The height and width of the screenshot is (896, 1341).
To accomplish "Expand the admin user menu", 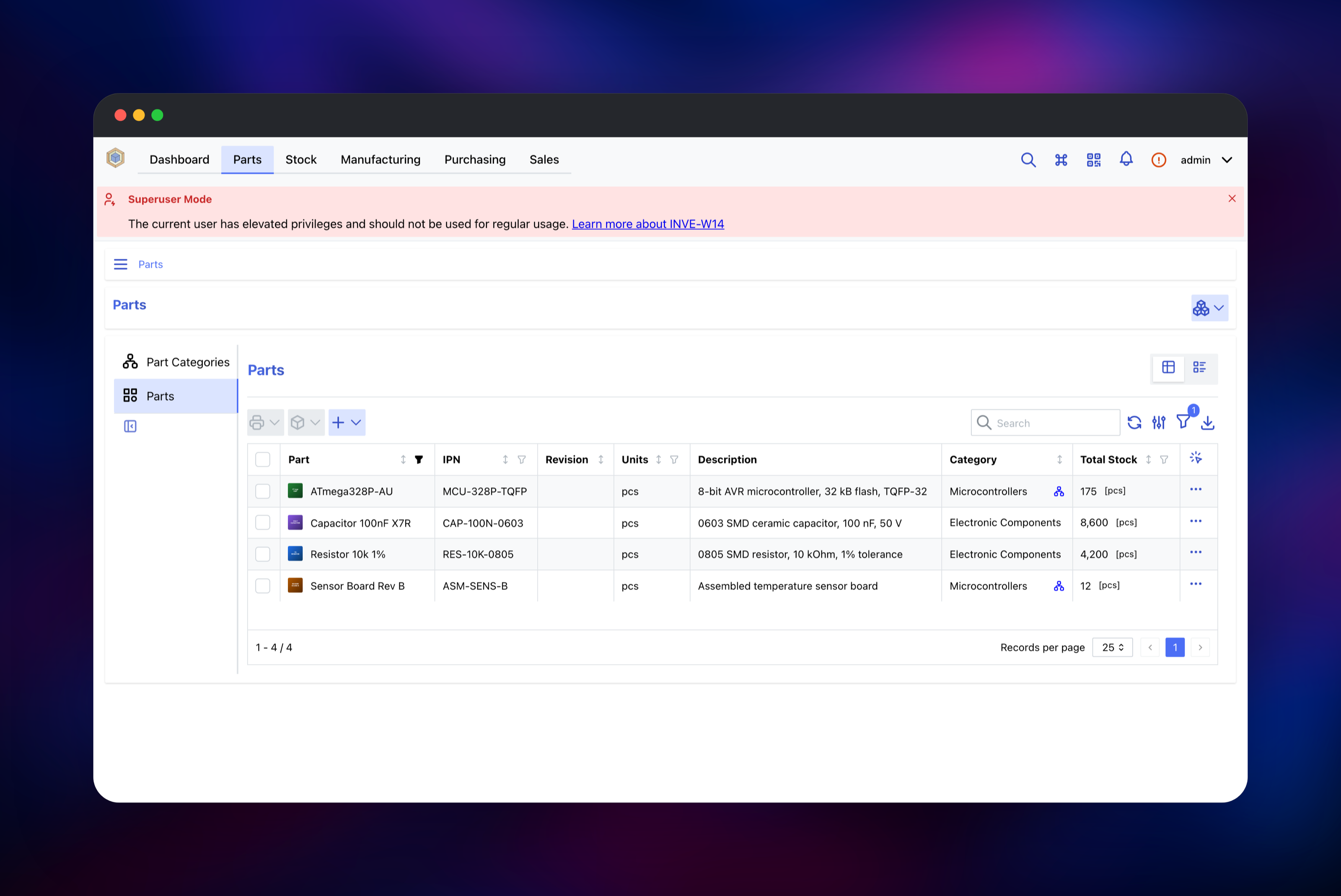I will pyautogui.click(x=1206, y=160).
